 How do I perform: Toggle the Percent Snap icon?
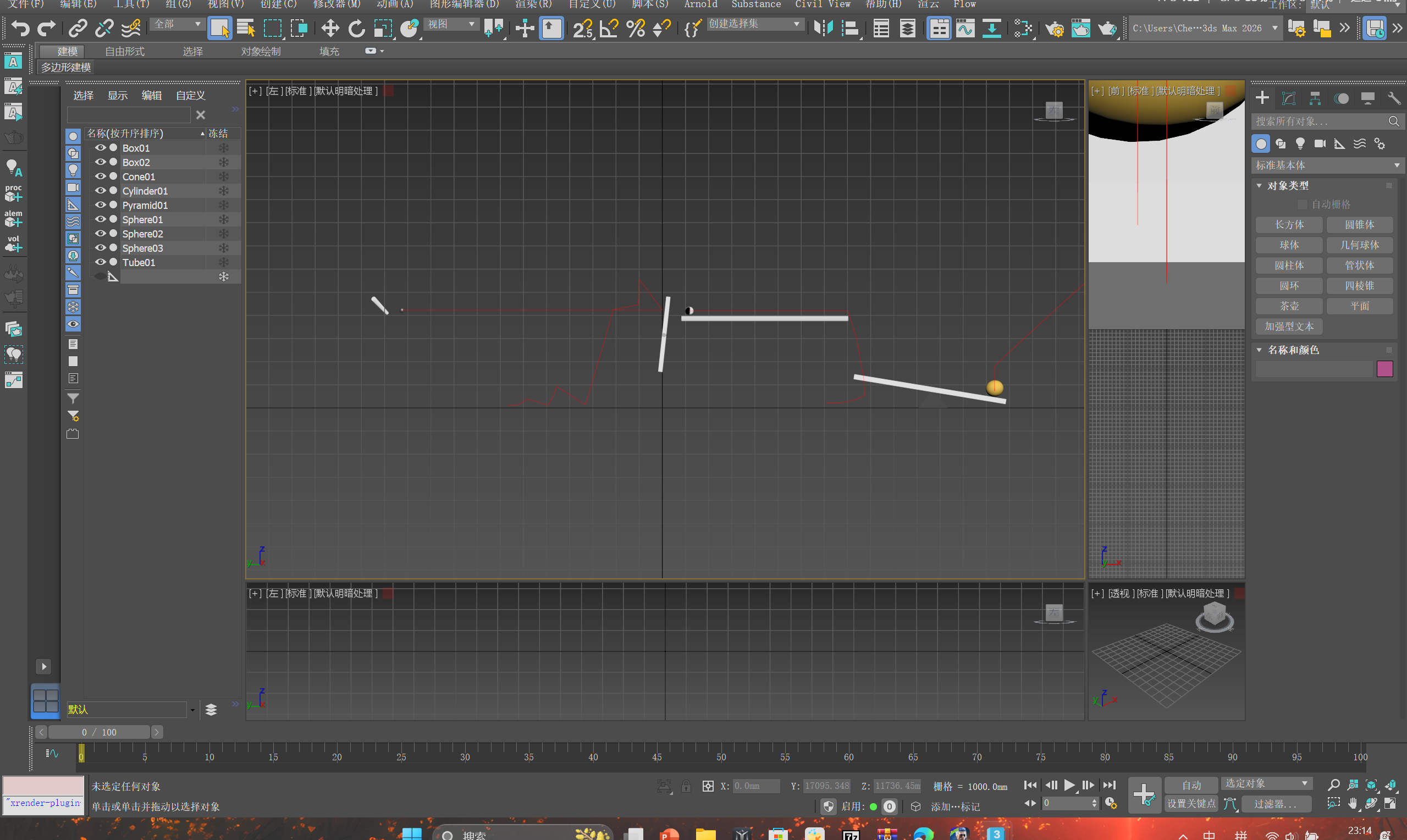636,27
